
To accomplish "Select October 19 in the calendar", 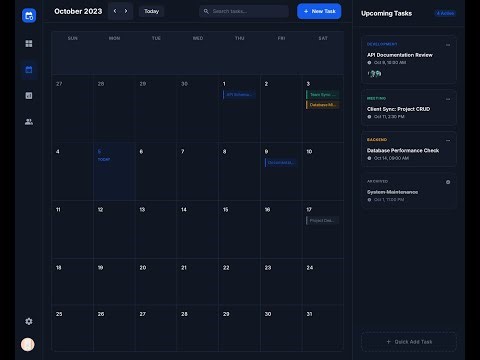I will [114, 282].
